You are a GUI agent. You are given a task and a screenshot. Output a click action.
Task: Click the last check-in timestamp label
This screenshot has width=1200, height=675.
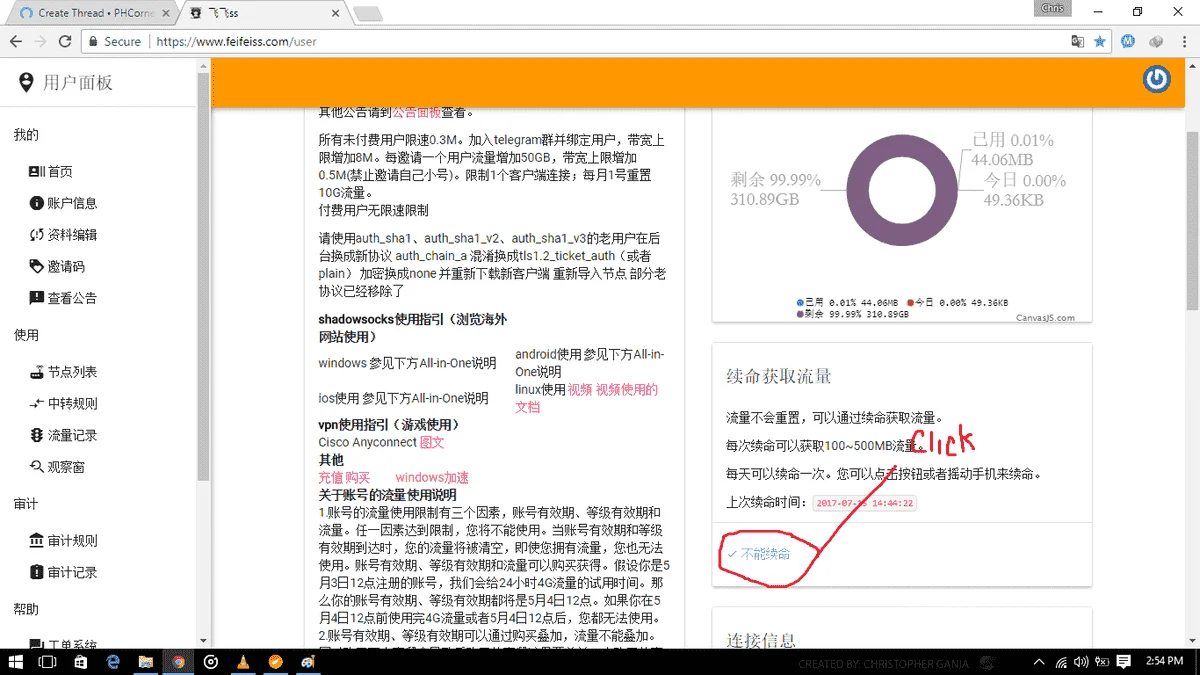[864, 503]
